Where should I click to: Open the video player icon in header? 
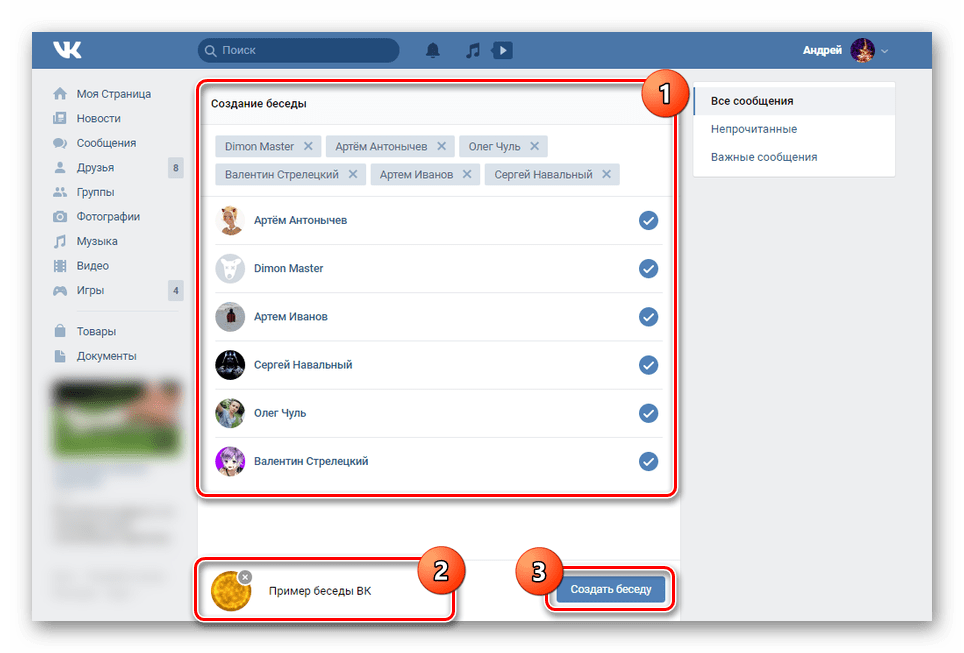pos(502,50)
